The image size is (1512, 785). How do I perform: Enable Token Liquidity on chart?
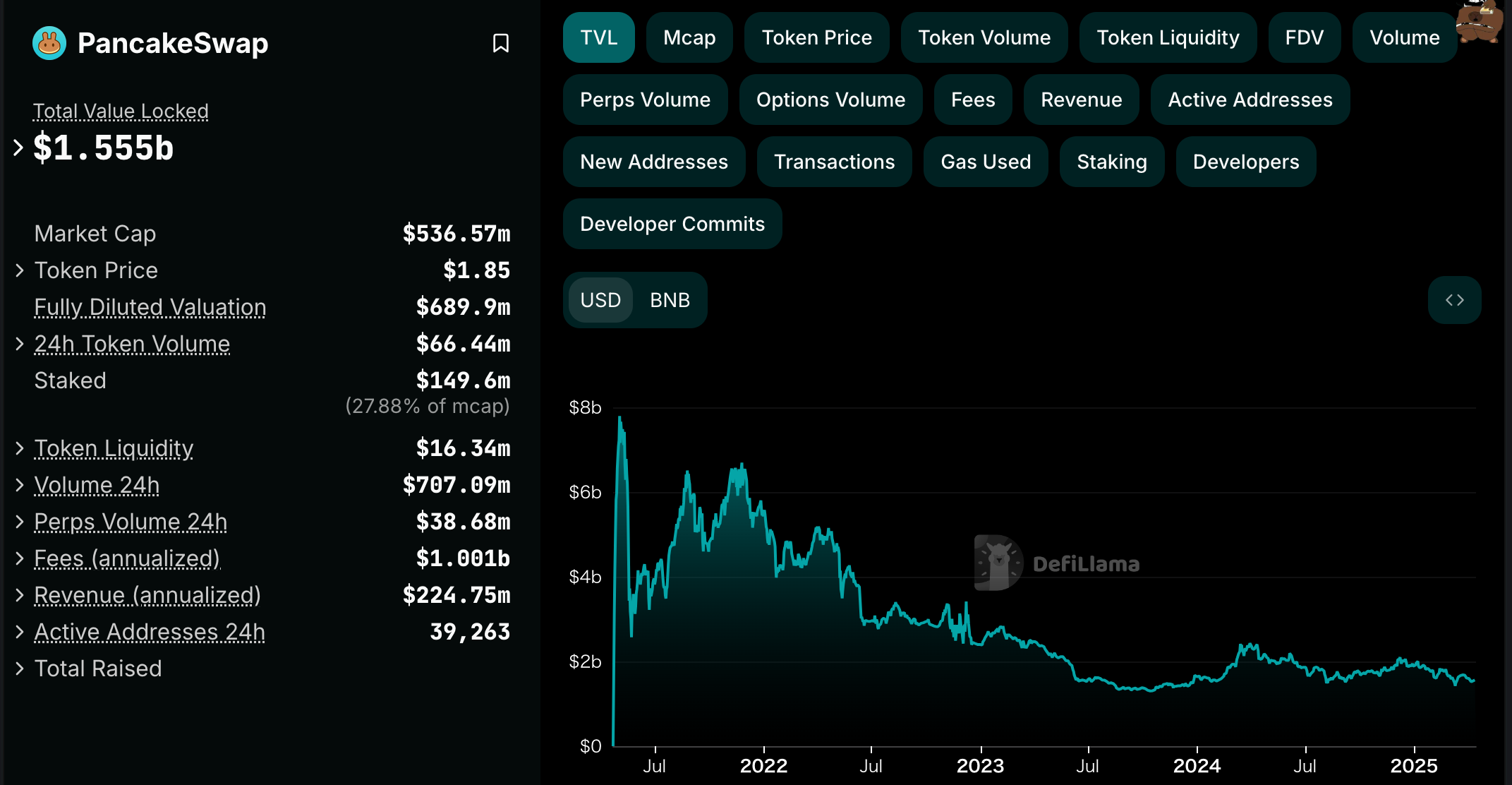[x=1168, y=37]
